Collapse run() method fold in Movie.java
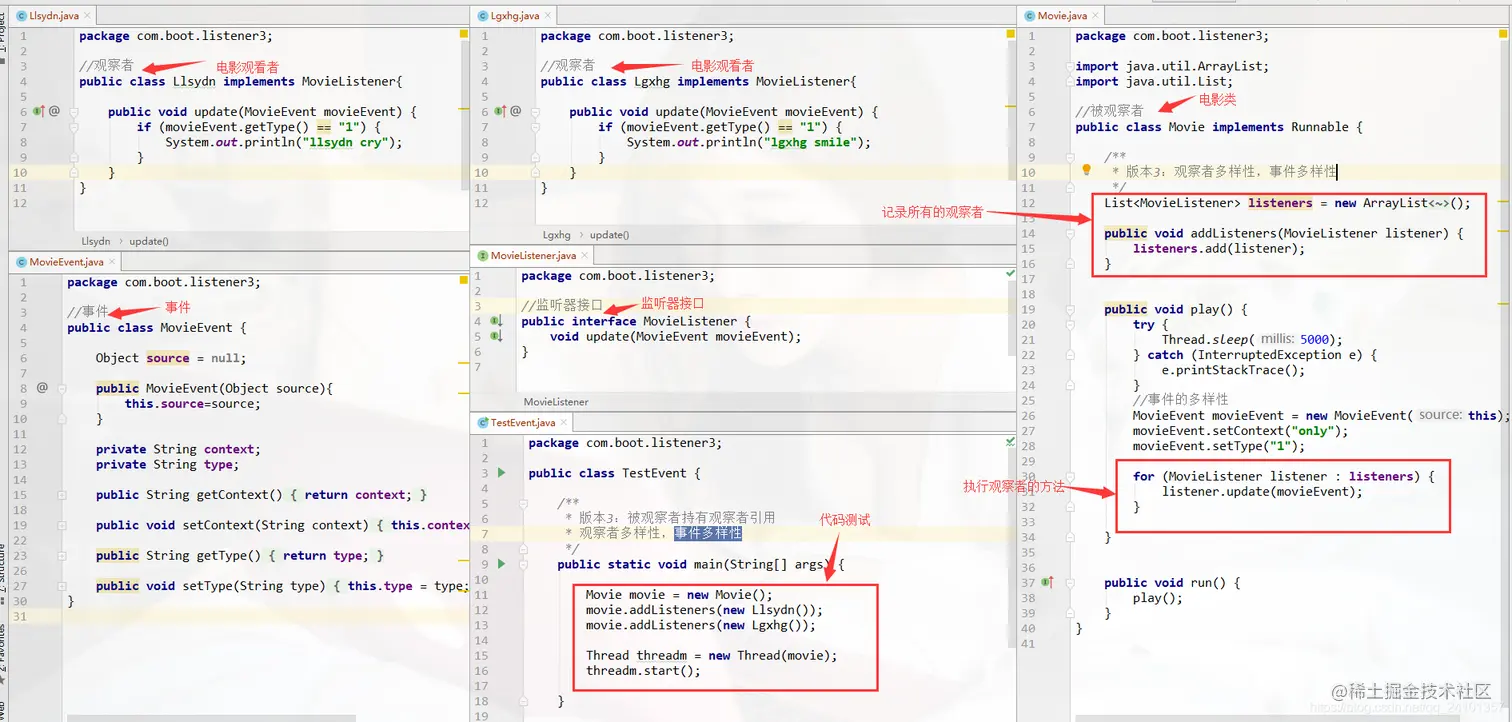The width and height of the screenshot is (1512, 722). 1070,582
